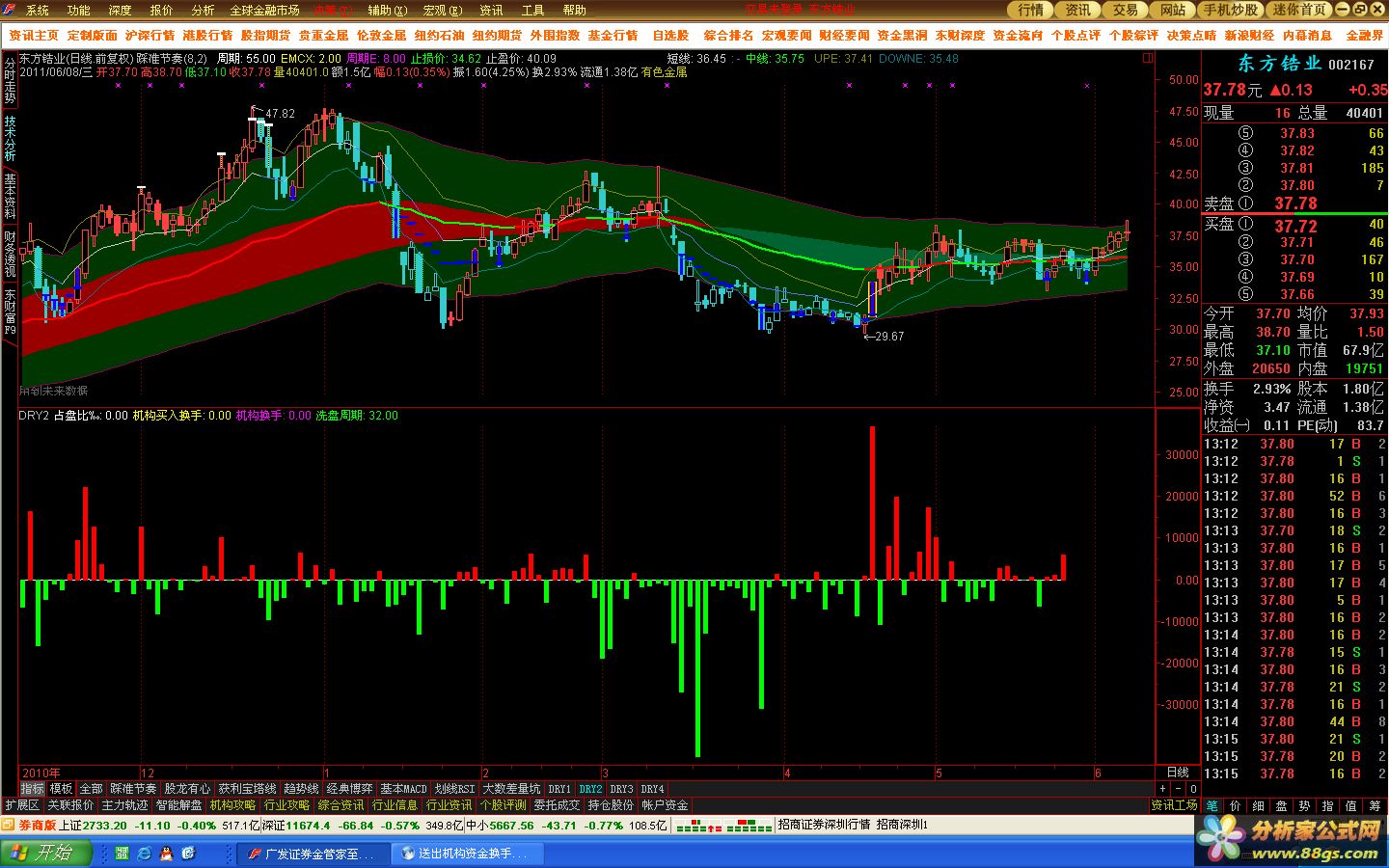Screen dimensions: 1389x868
Task: Open the 全球金融市场 menu
Action: 264,10
